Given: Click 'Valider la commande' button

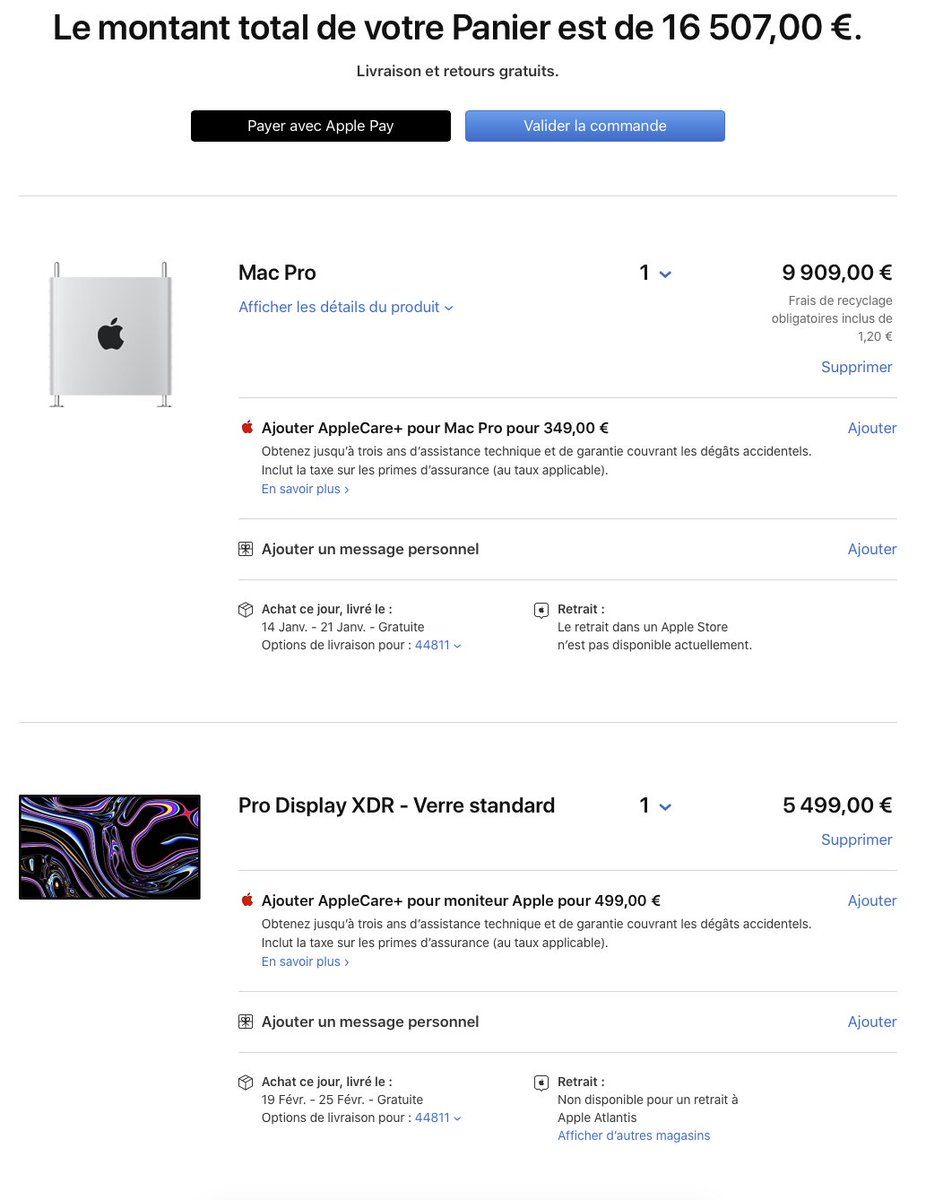Looking at the screenshot, I should click(x=595, y=126).
